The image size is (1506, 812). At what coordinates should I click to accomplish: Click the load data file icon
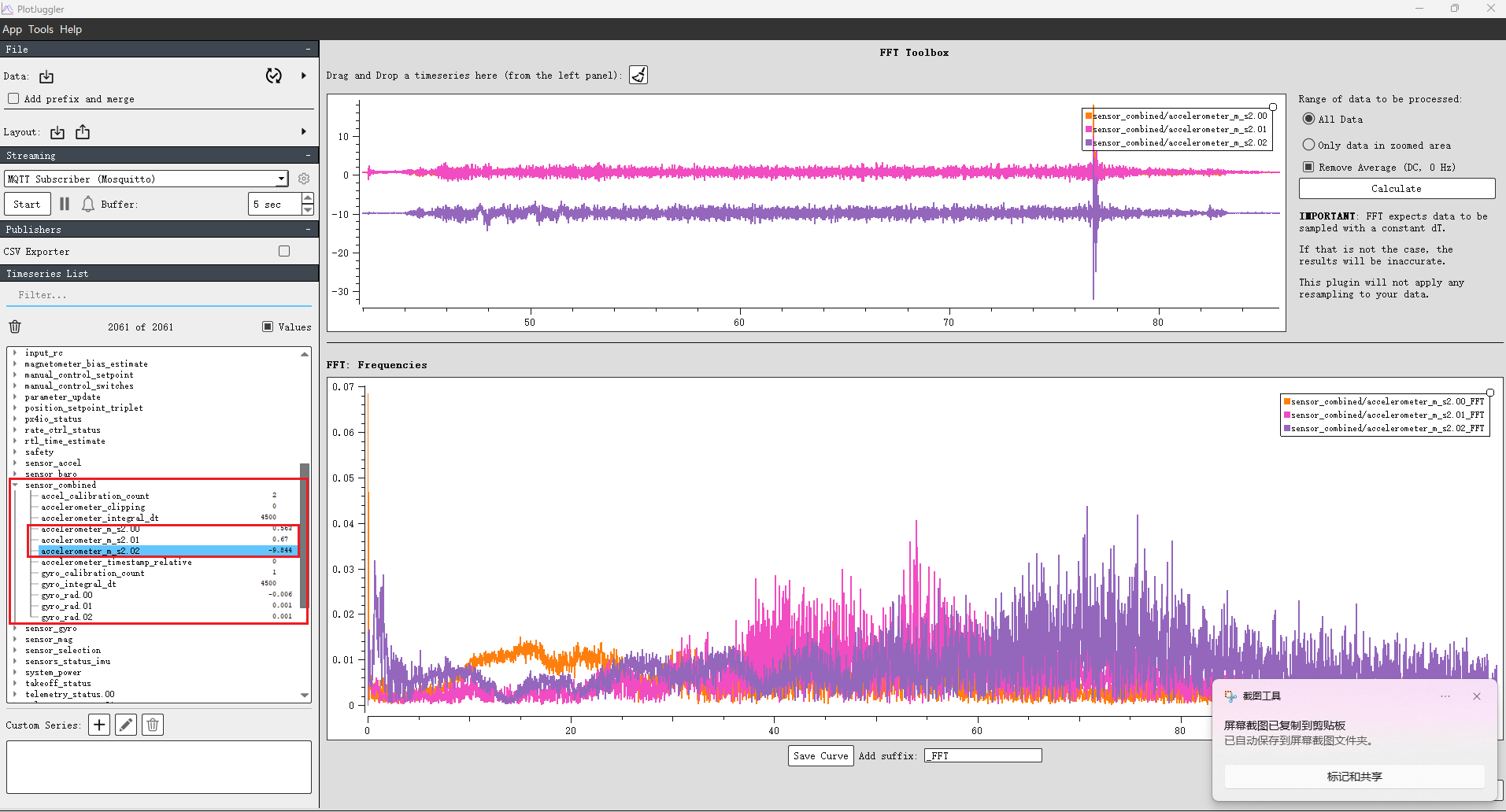coord(46,76)
